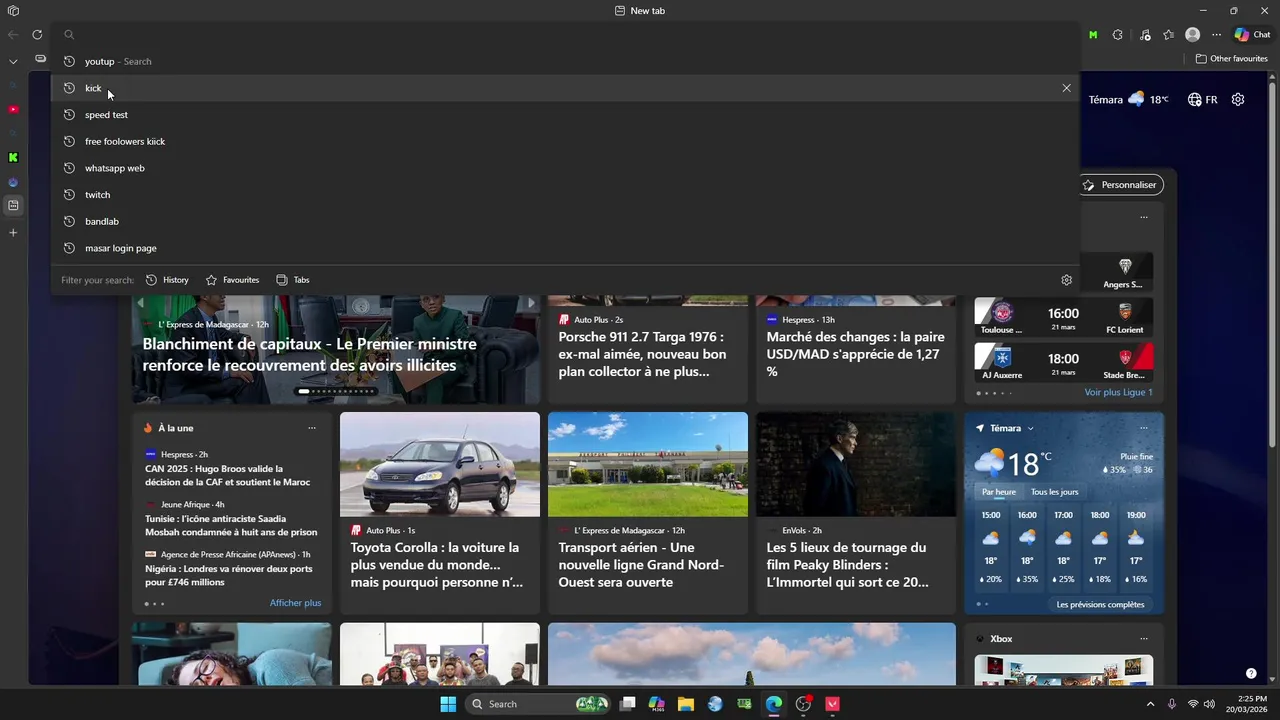The image size is (1280, 720).
Task: Open Toyota Corolla car thumbnail
Action: point(440,464)
